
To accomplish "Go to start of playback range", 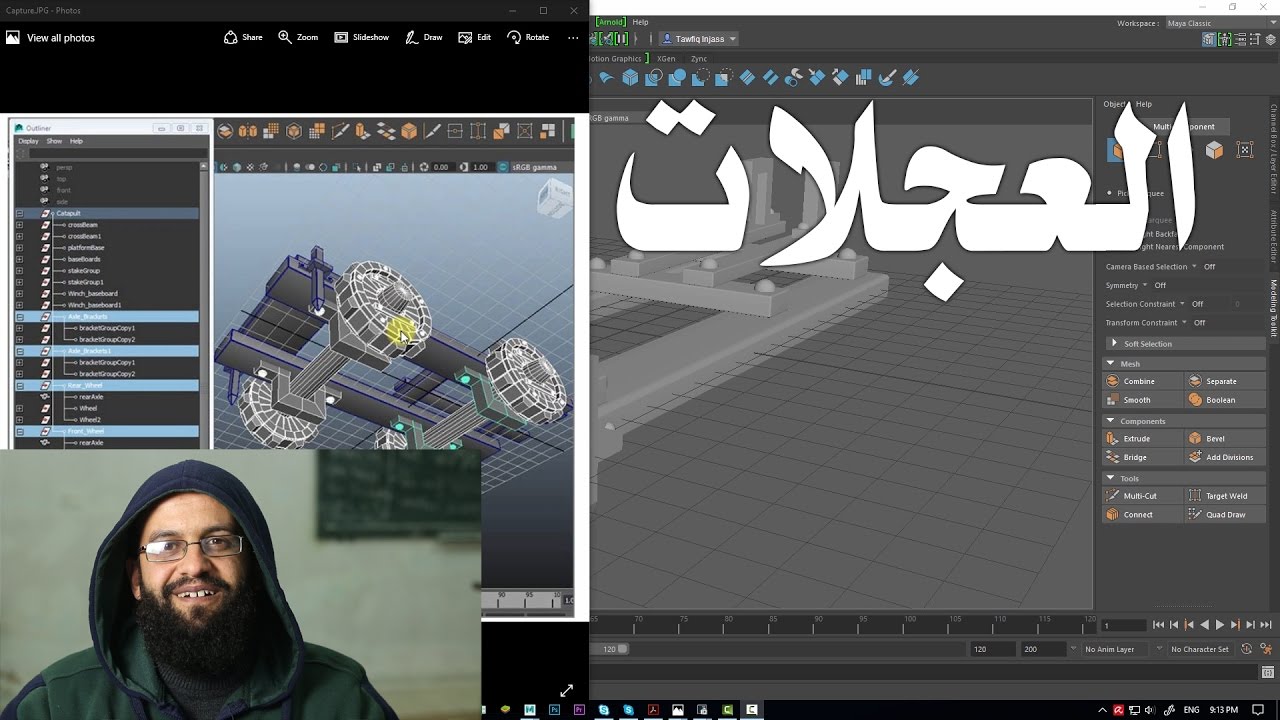I will [1158, 625].
